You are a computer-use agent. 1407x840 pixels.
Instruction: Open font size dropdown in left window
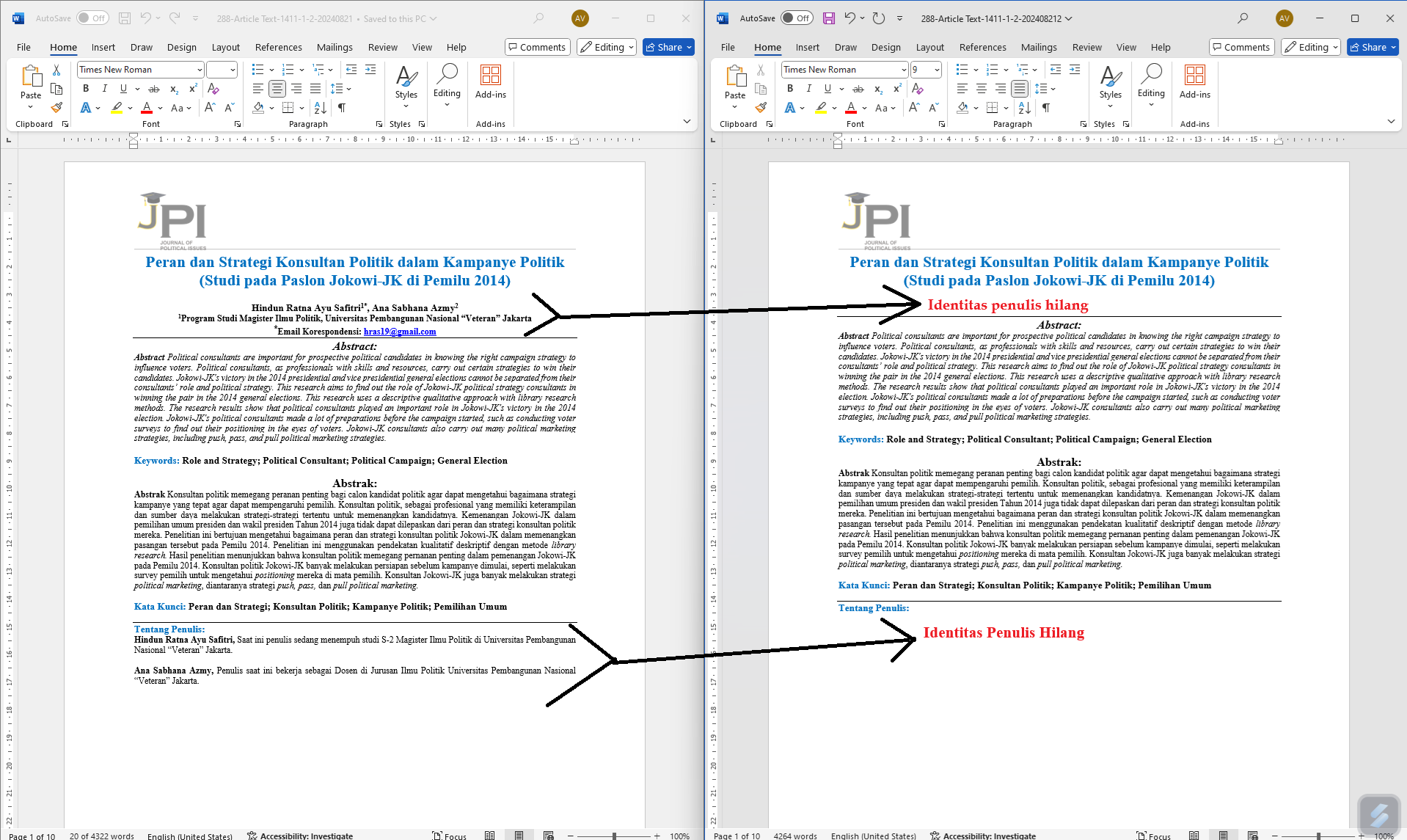(233, 70)
